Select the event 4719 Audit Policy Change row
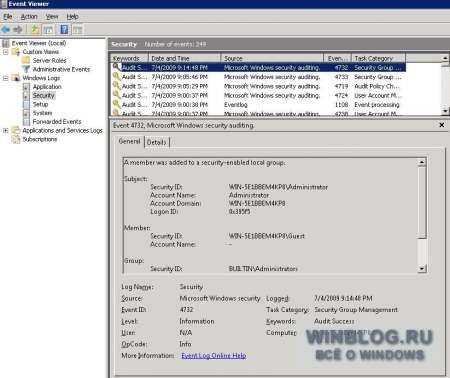The image size is (450, 378). (258, 86)
